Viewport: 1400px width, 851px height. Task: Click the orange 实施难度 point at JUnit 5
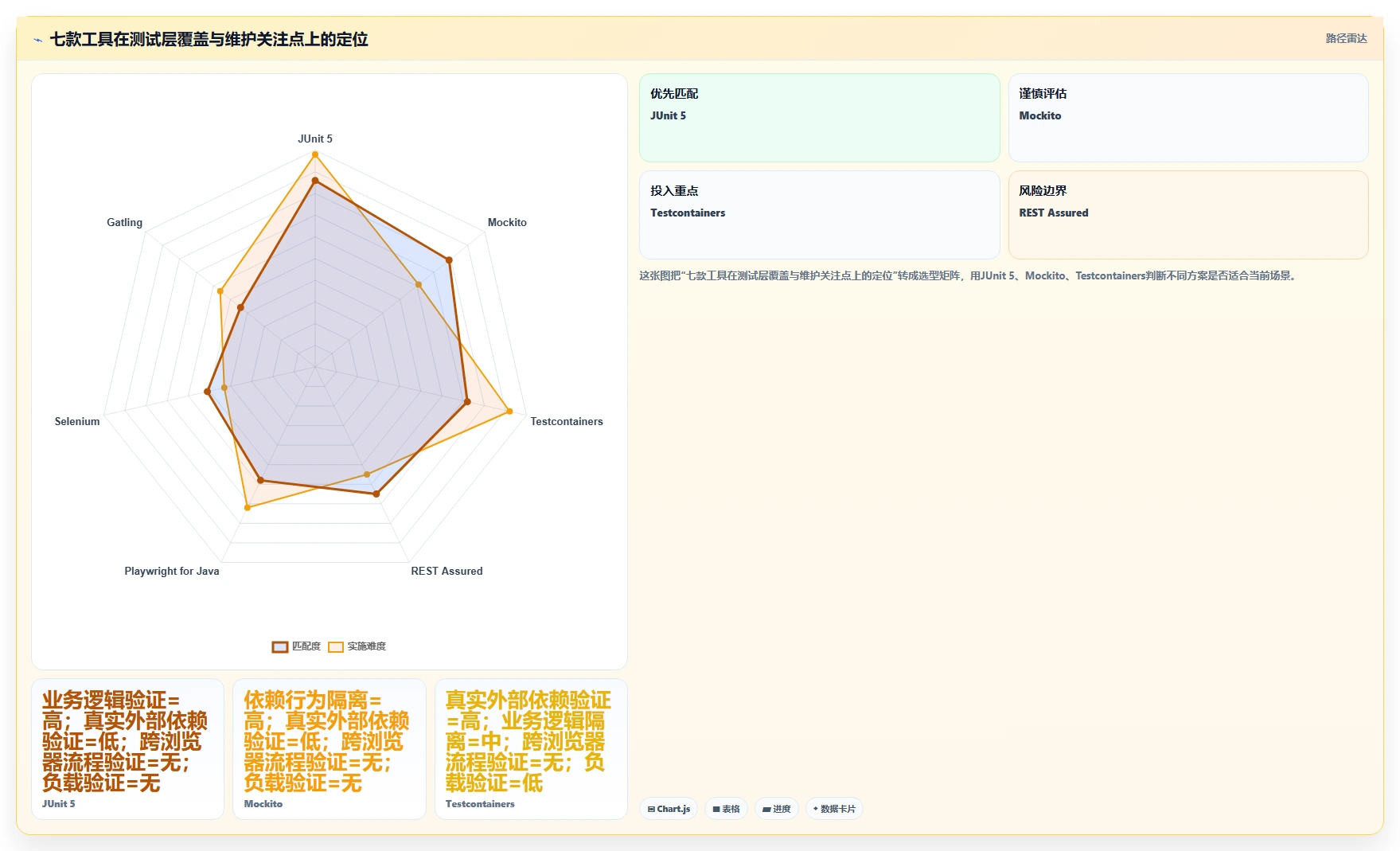(315, 154)
